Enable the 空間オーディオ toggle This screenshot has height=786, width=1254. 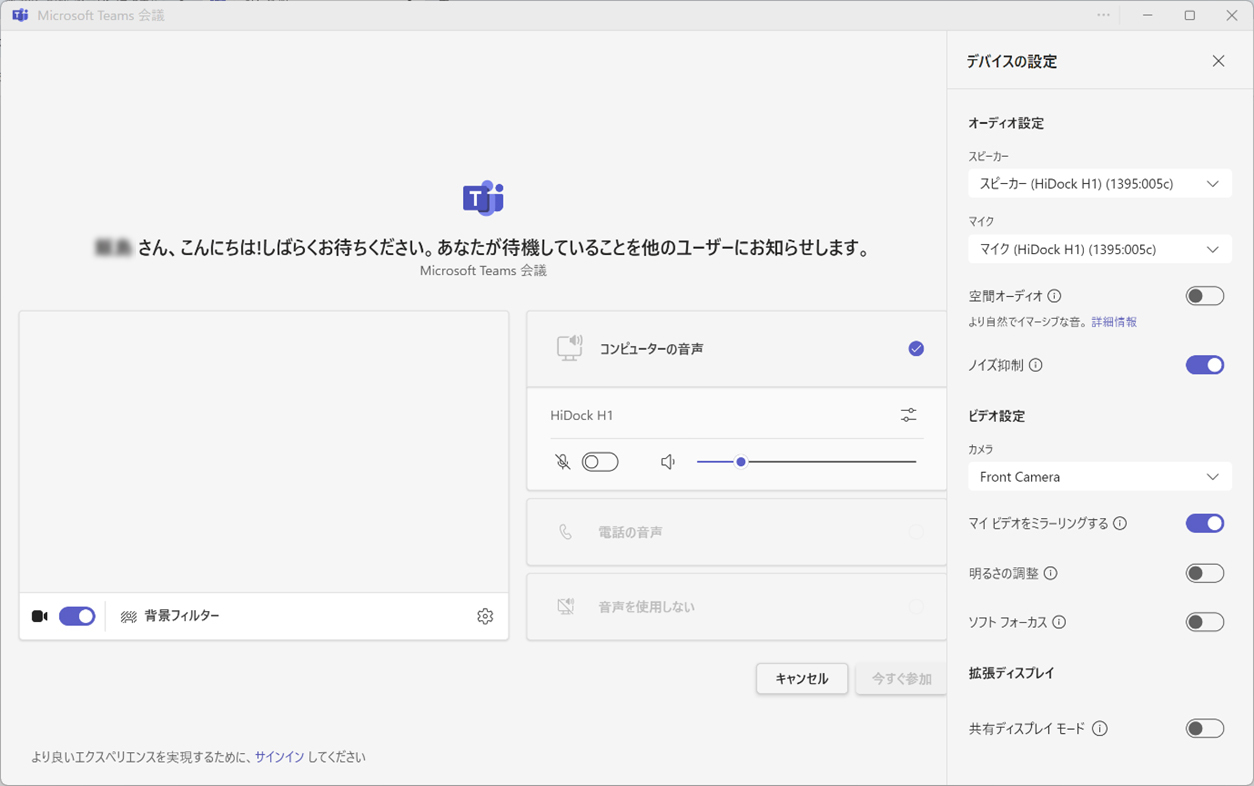click(x=1205, y=296)
